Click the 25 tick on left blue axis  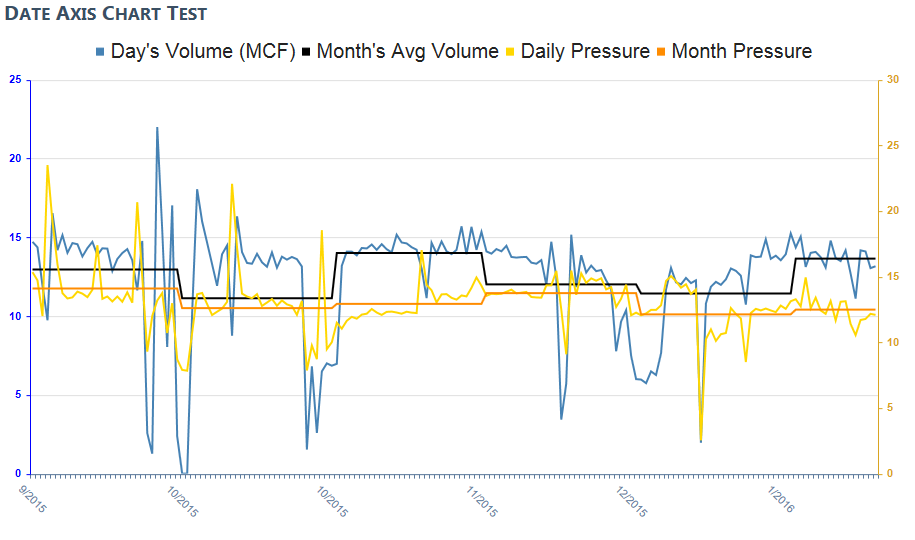pos(15,80)
